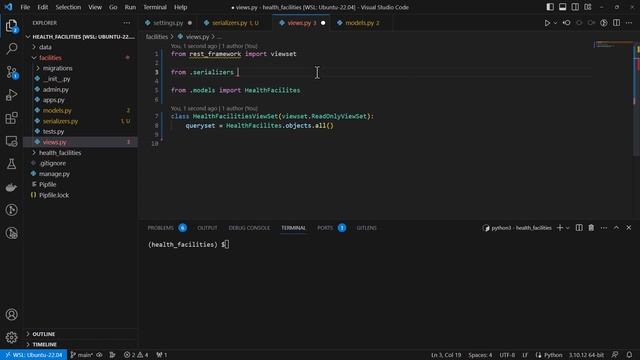
Task: Customize layout icon in title bar
Action: (x=588, y=7)
